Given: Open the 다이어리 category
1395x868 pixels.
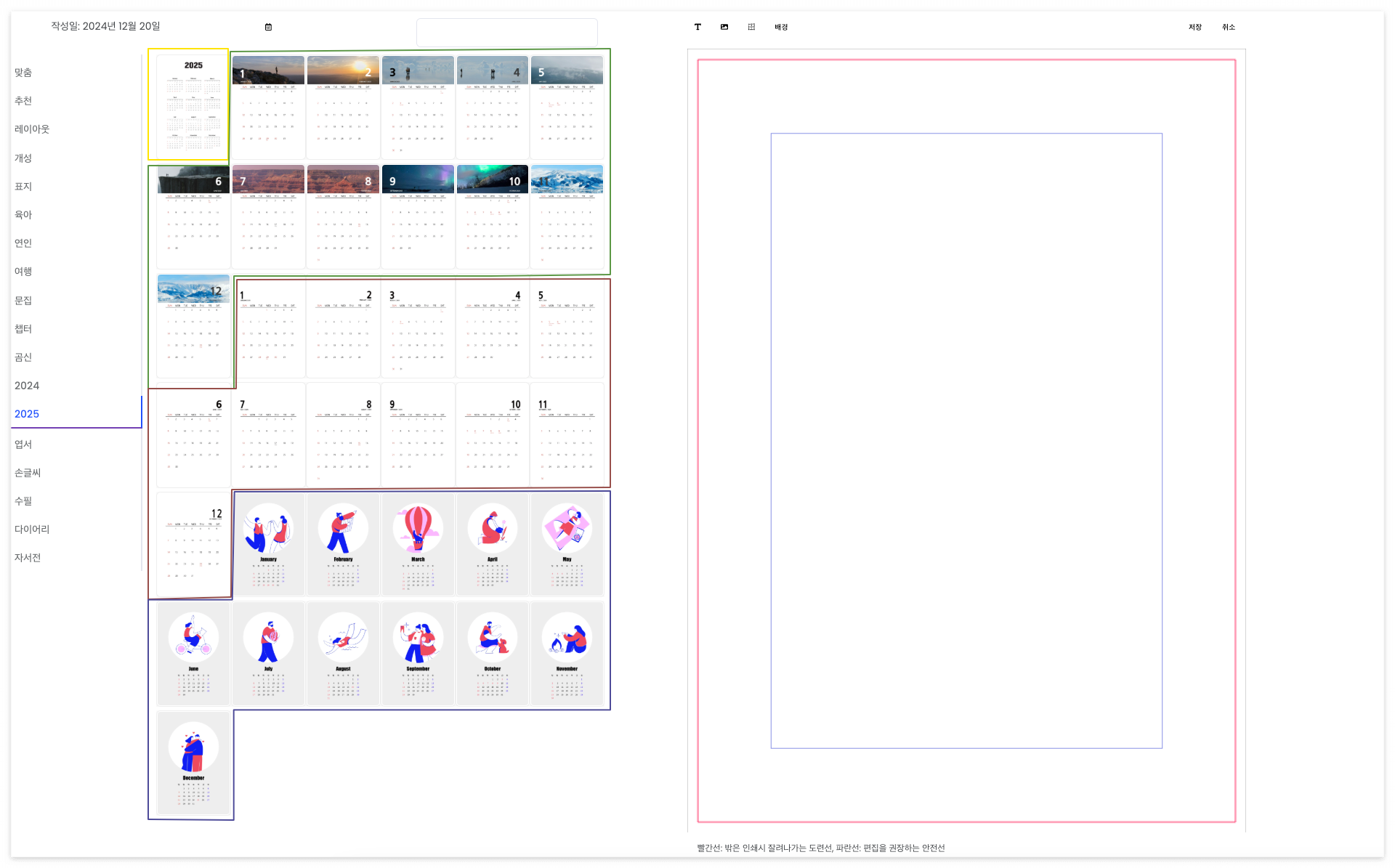Looking at the screenshot, I should (x=32, y=530).
